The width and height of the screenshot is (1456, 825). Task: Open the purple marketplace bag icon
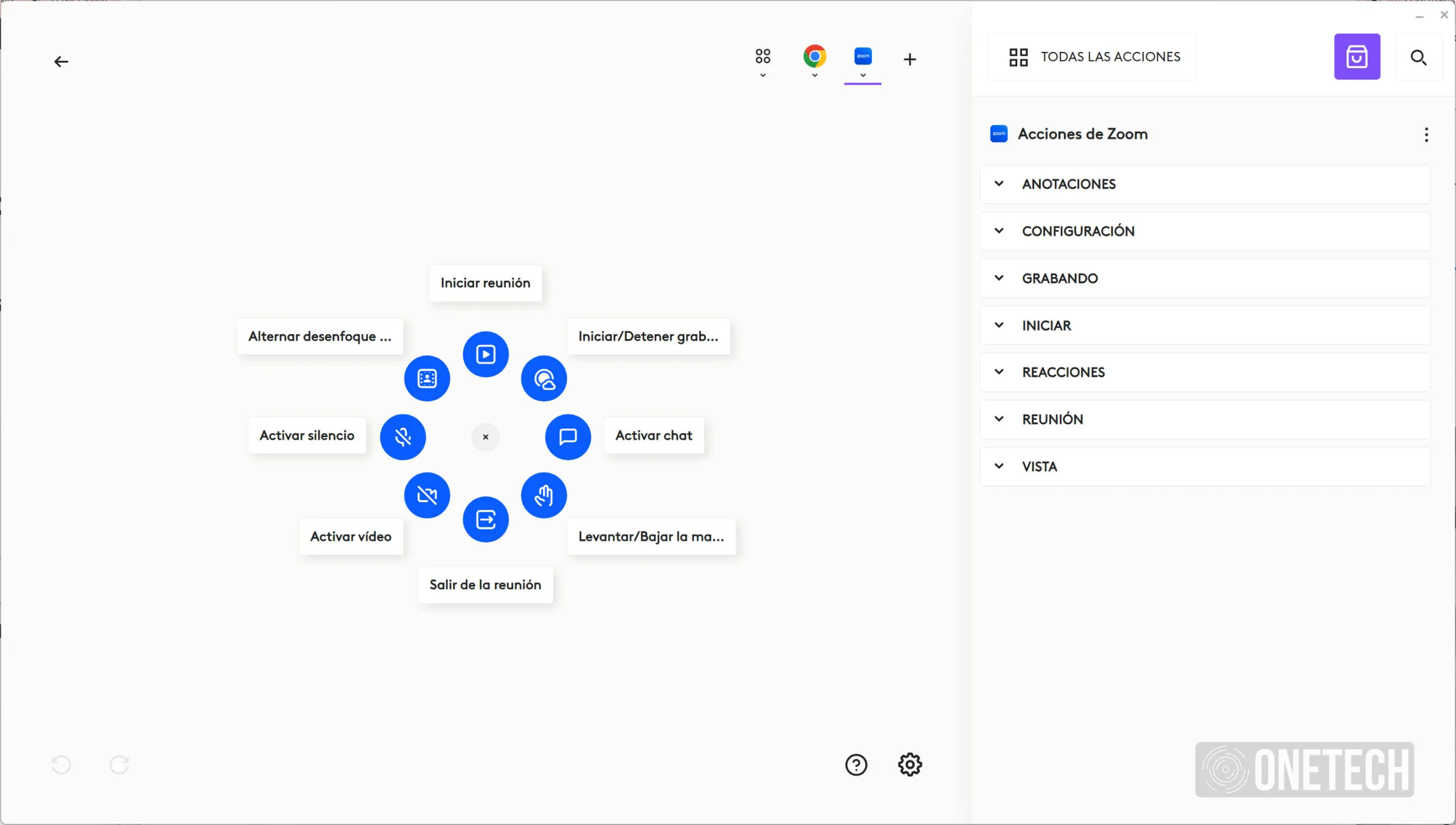click(x=1356, y=57)
